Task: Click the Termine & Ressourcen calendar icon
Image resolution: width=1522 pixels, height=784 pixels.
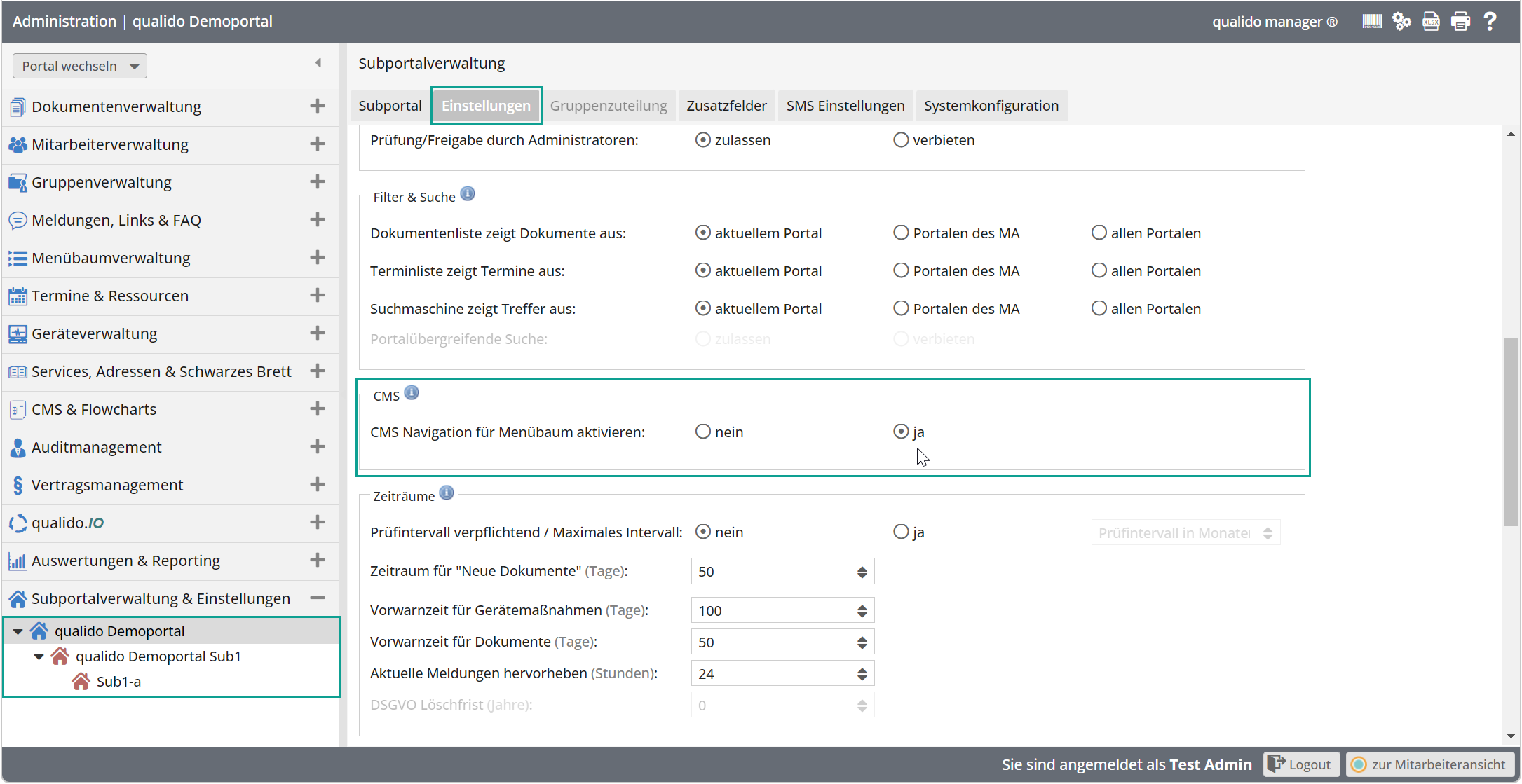Action: [18, 296]
